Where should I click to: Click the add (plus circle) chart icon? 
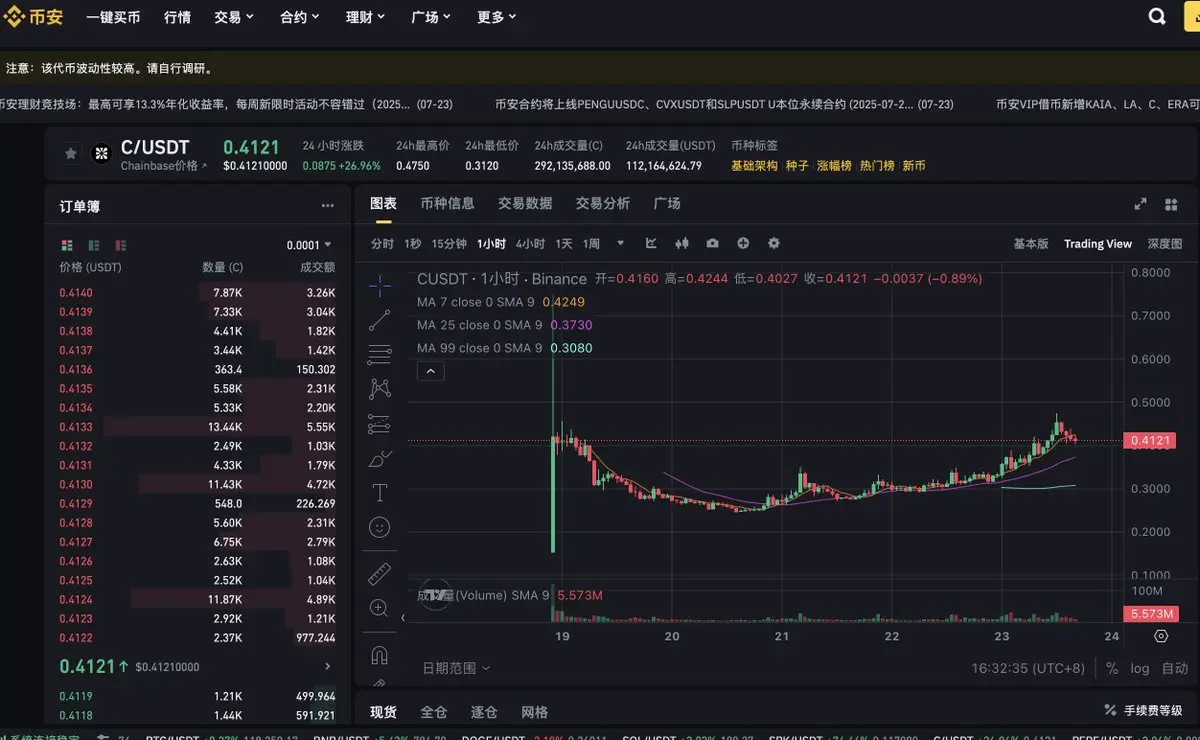click(743, 243)
